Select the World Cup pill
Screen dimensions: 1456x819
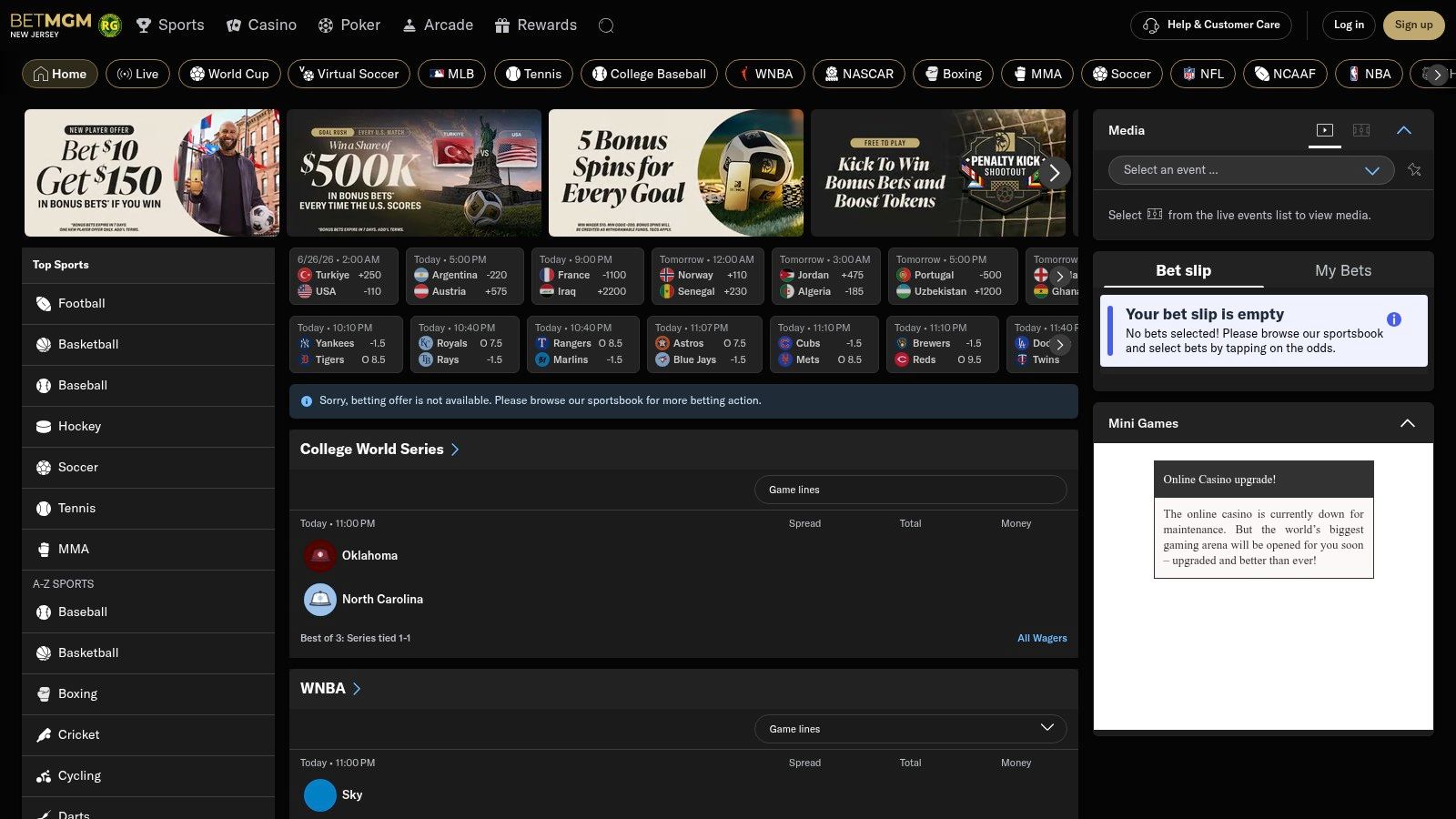[229, 74]
